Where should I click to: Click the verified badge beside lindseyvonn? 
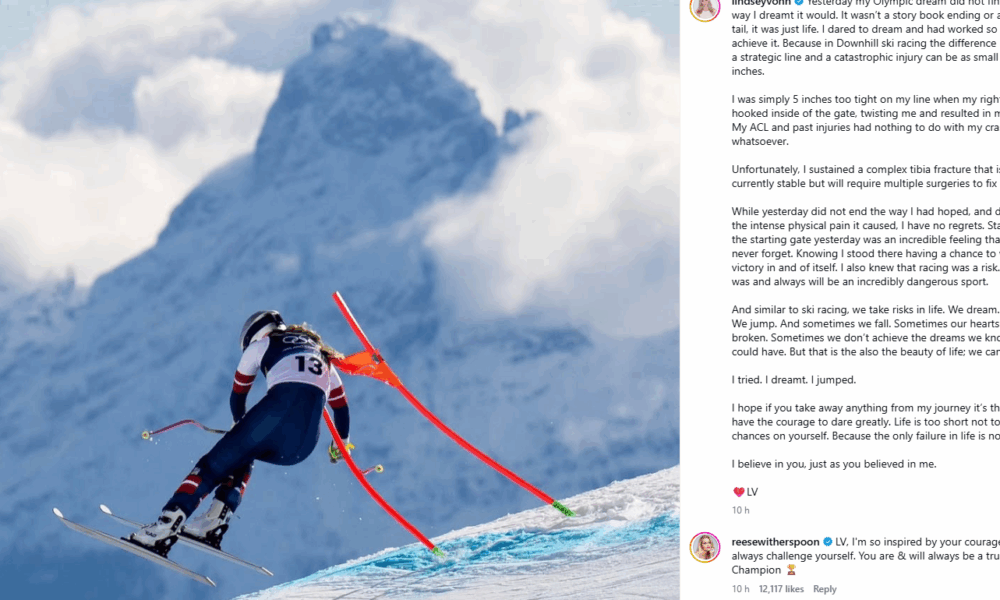tap(799, 3)
